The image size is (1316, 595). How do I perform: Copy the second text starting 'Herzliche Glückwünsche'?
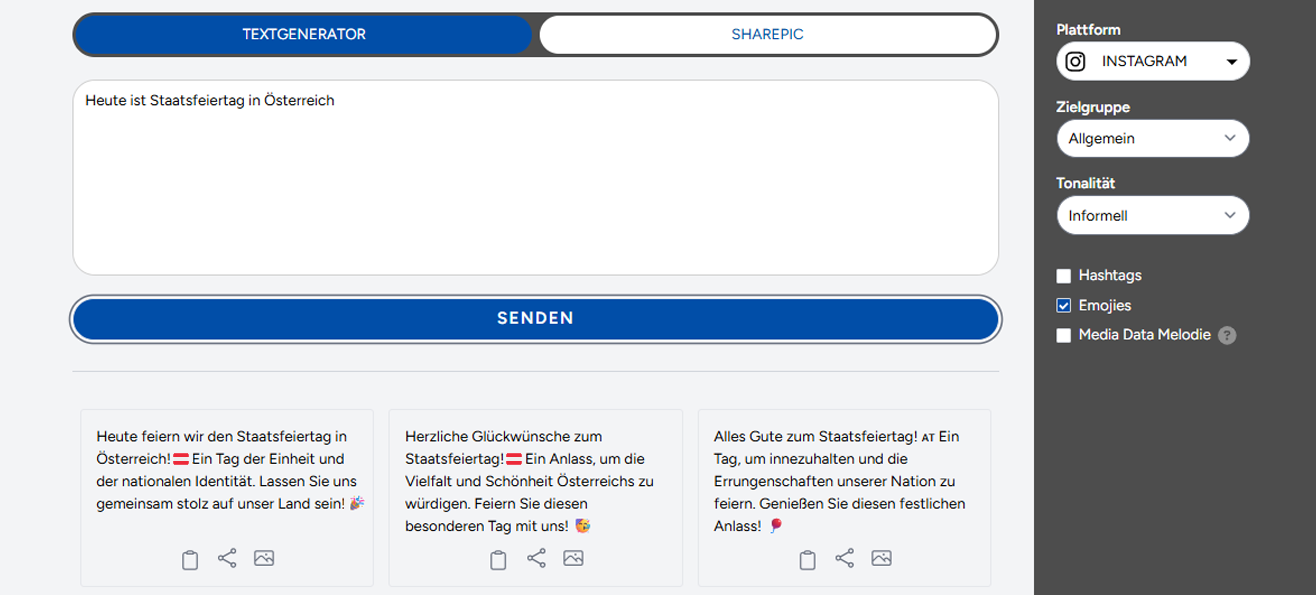pyautogui.click(x=498, y=560)
